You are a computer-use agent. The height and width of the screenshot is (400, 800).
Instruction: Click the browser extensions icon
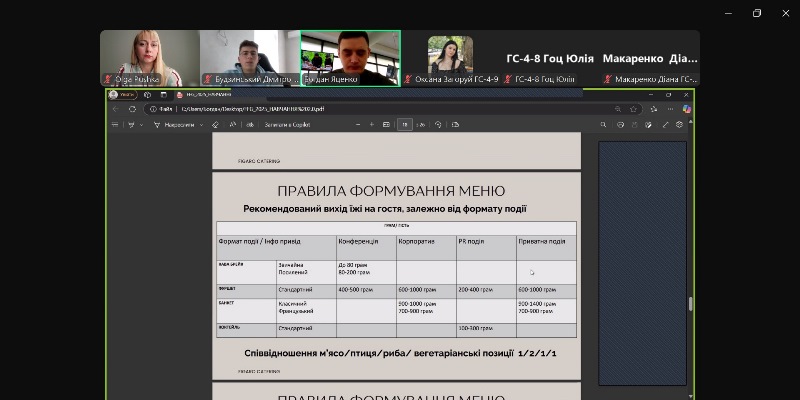[x=654, y=109]
